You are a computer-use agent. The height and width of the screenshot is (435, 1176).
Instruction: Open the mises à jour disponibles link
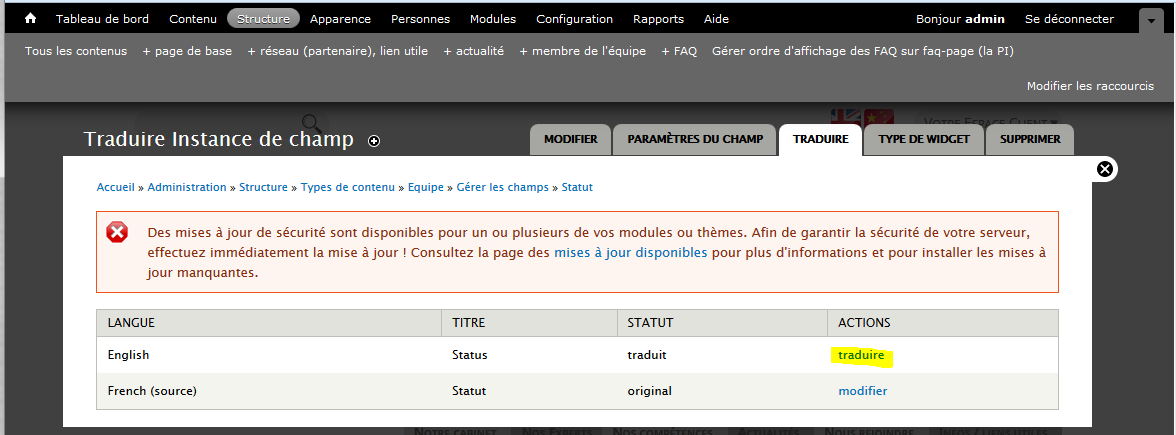click(x=630, y=253)
